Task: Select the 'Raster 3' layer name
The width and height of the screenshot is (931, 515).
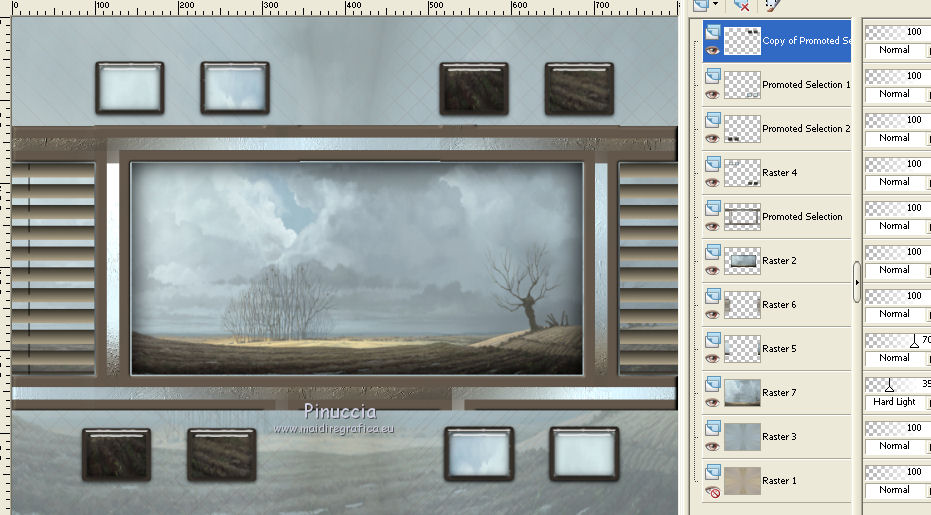Action: [780, 436]
